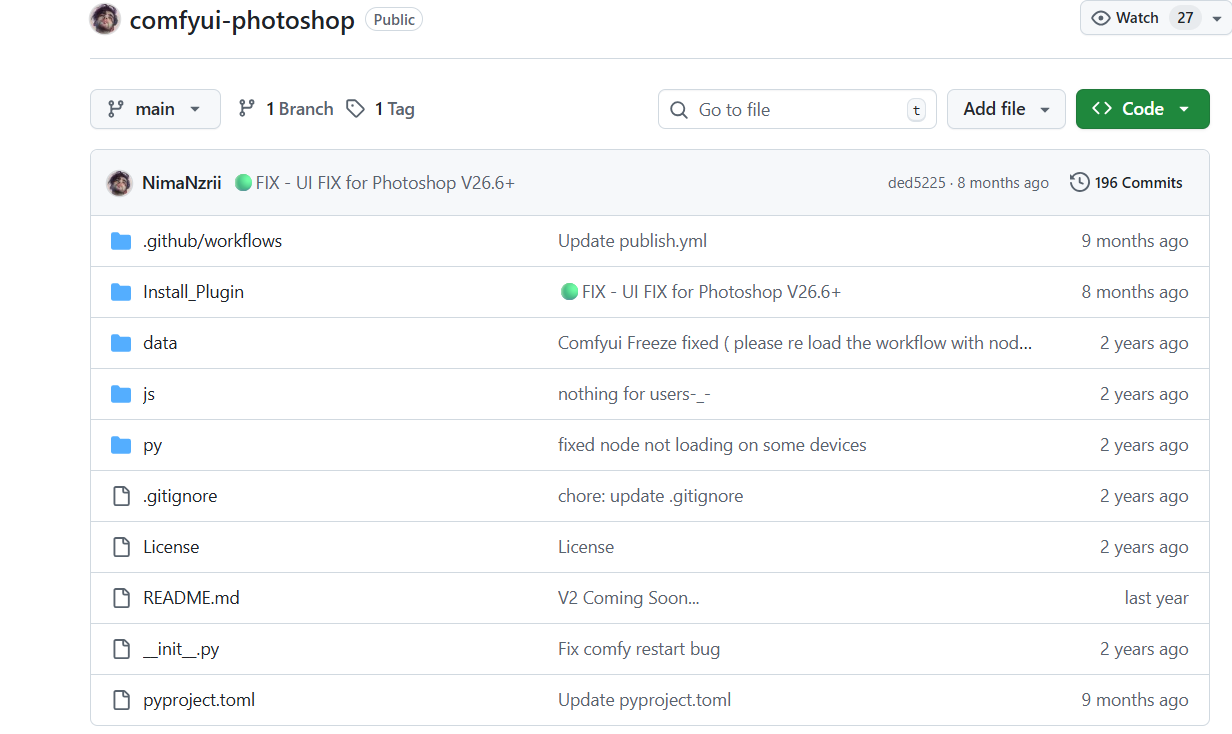Click the file icon next to License
This screenshot has width=1232, height=734.
(121, 547)
